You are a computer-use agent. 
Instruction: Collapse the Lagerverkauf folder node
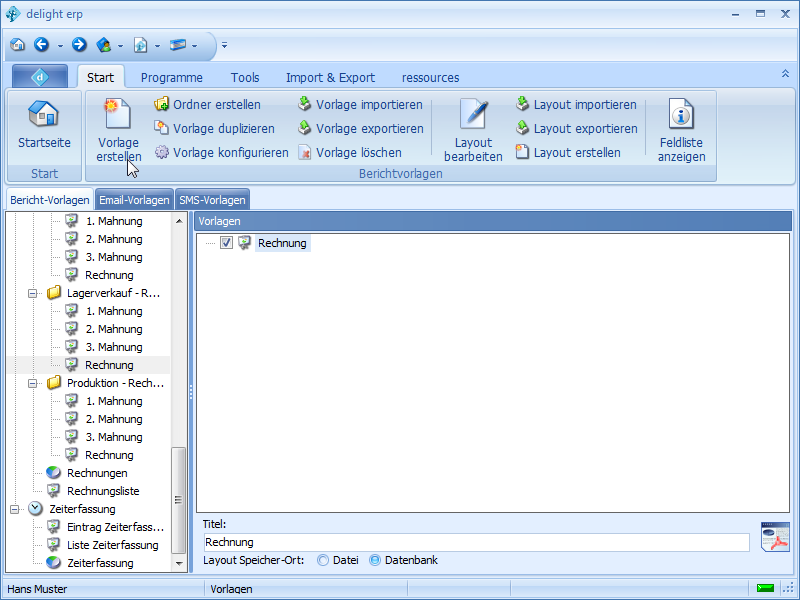click(32, 293)
